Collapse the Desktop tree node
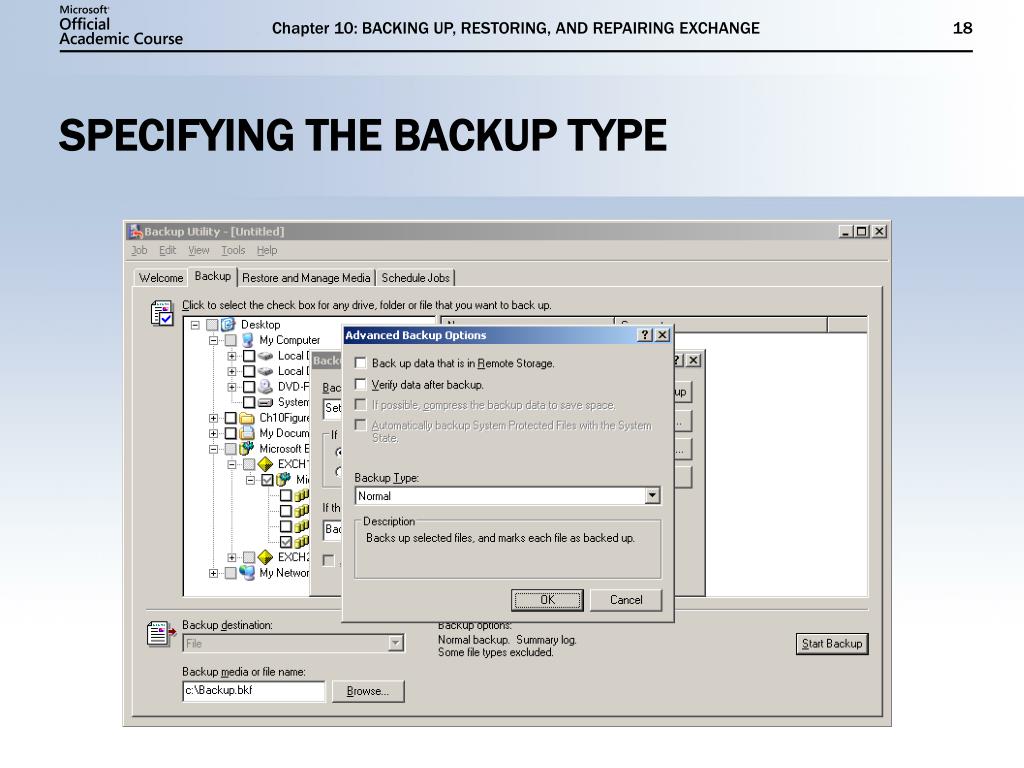 195,325
